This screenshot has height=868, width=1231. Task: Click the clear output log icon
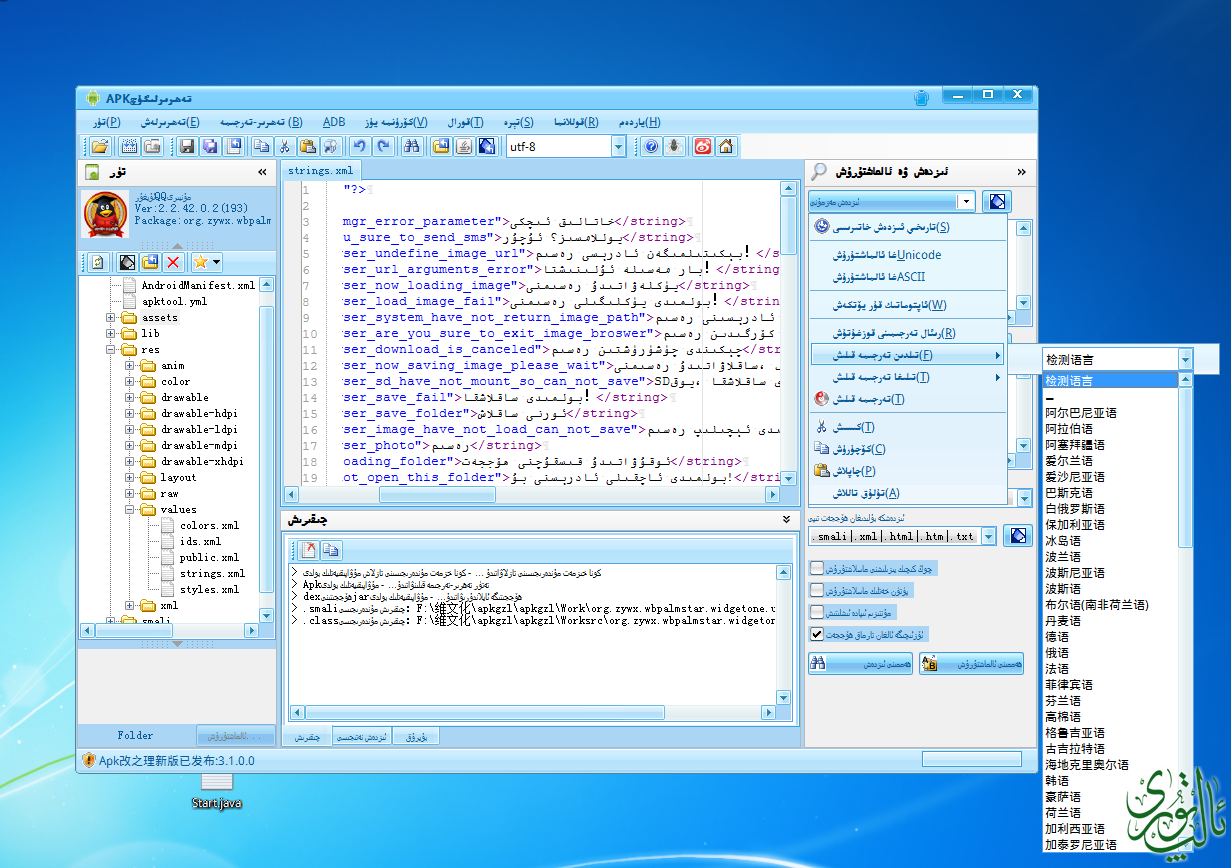308,550
